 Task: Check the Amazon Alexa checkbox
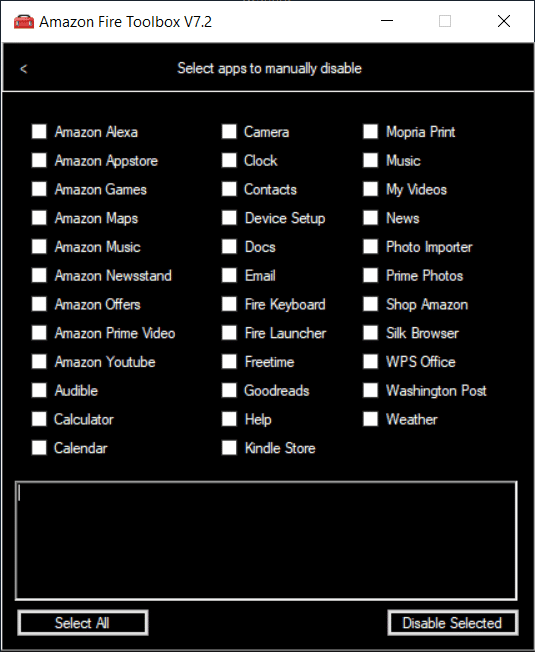[39, 131]
